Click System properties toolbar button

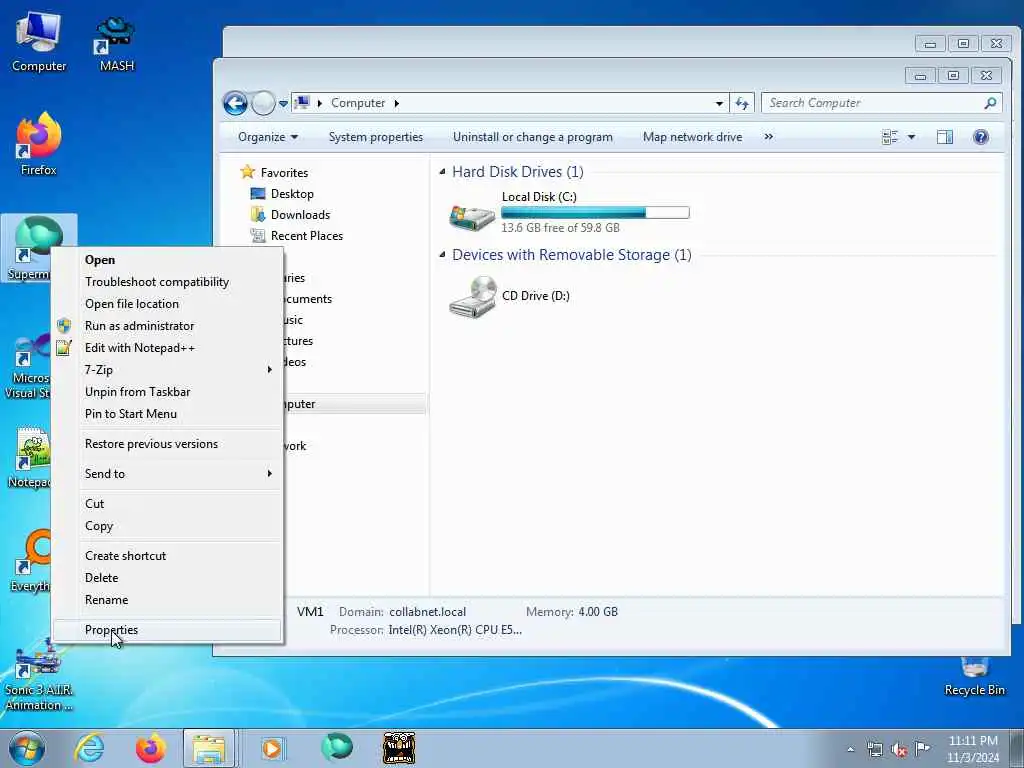[x=376, y=137]
